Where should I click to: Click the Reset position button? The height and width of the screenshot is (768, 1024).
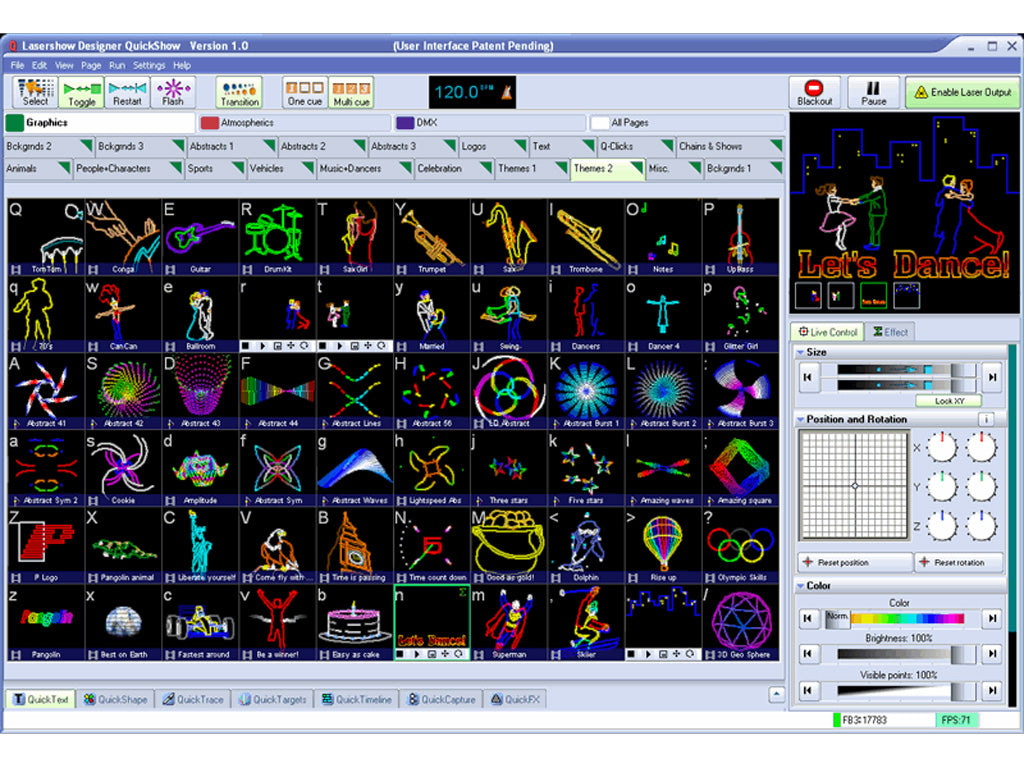855,563
